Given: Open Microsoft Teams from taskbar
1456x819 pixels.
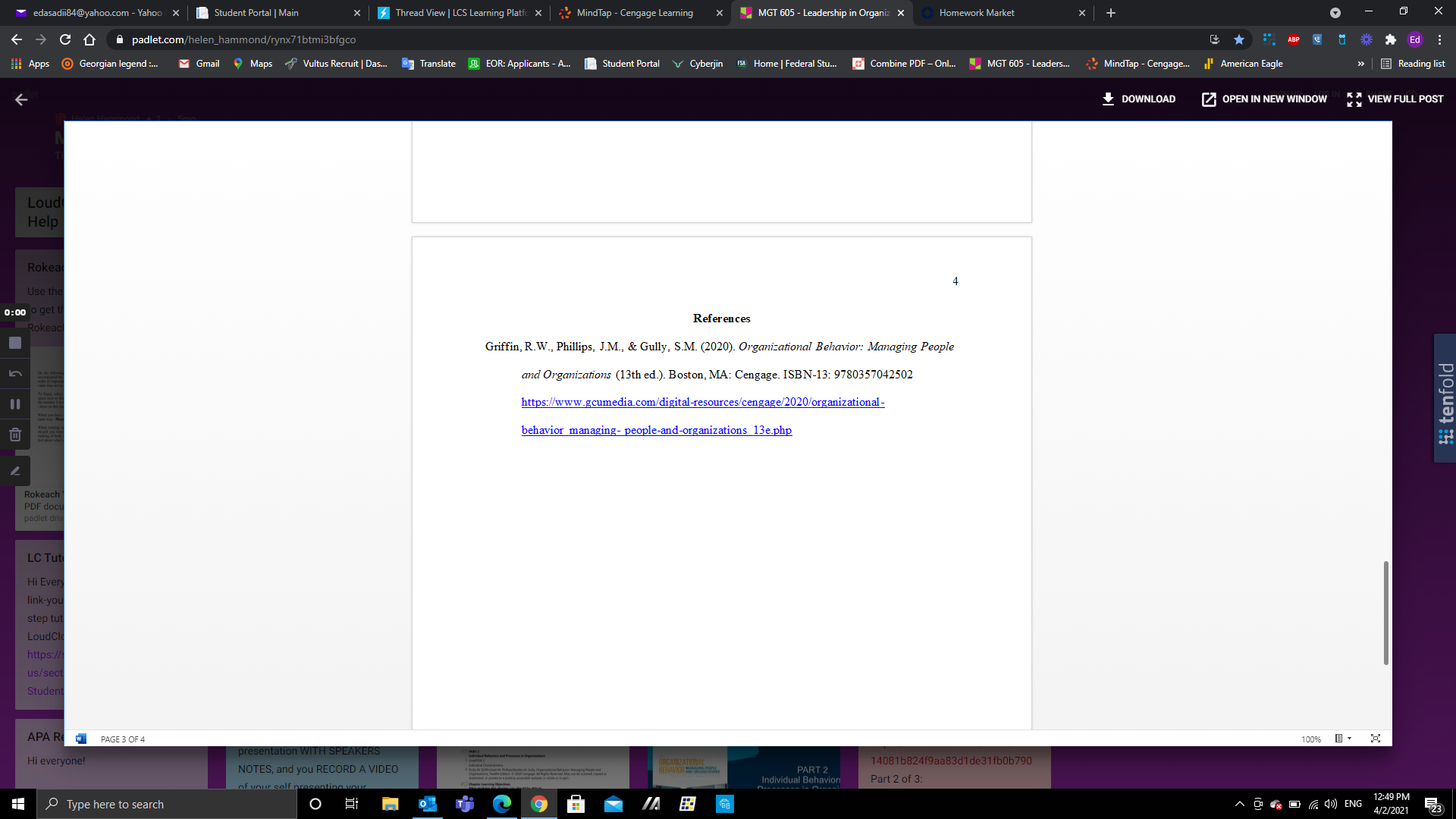Looking at the screenshot, I should tap(464, 804).
